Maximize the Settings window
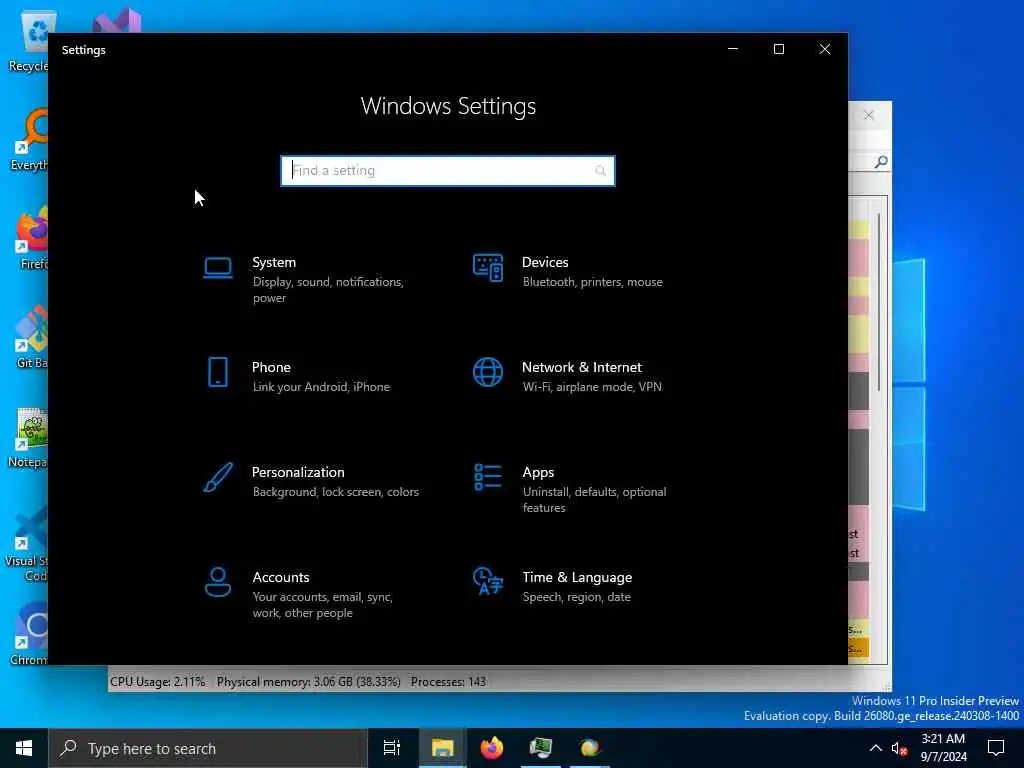Screen dimensions: 1024x768 [x=778, y=49]
